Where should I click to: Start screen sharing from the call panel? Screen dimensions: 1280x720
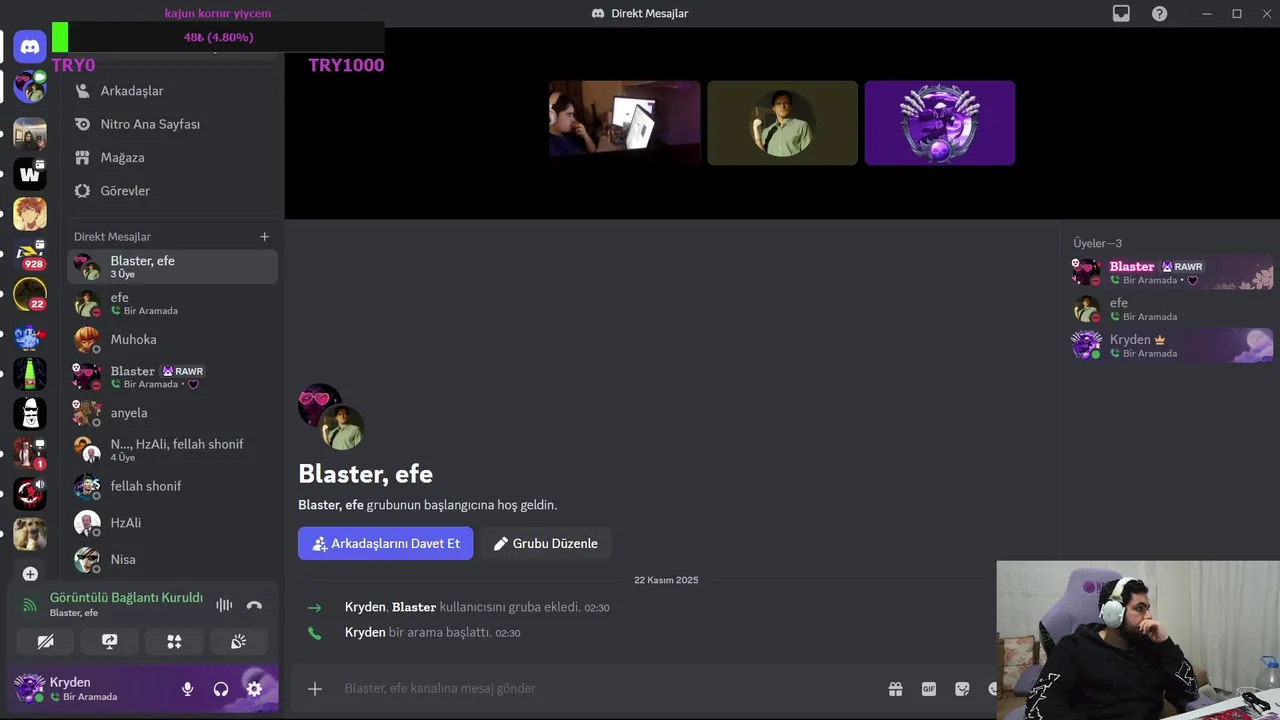coord(110,642)
